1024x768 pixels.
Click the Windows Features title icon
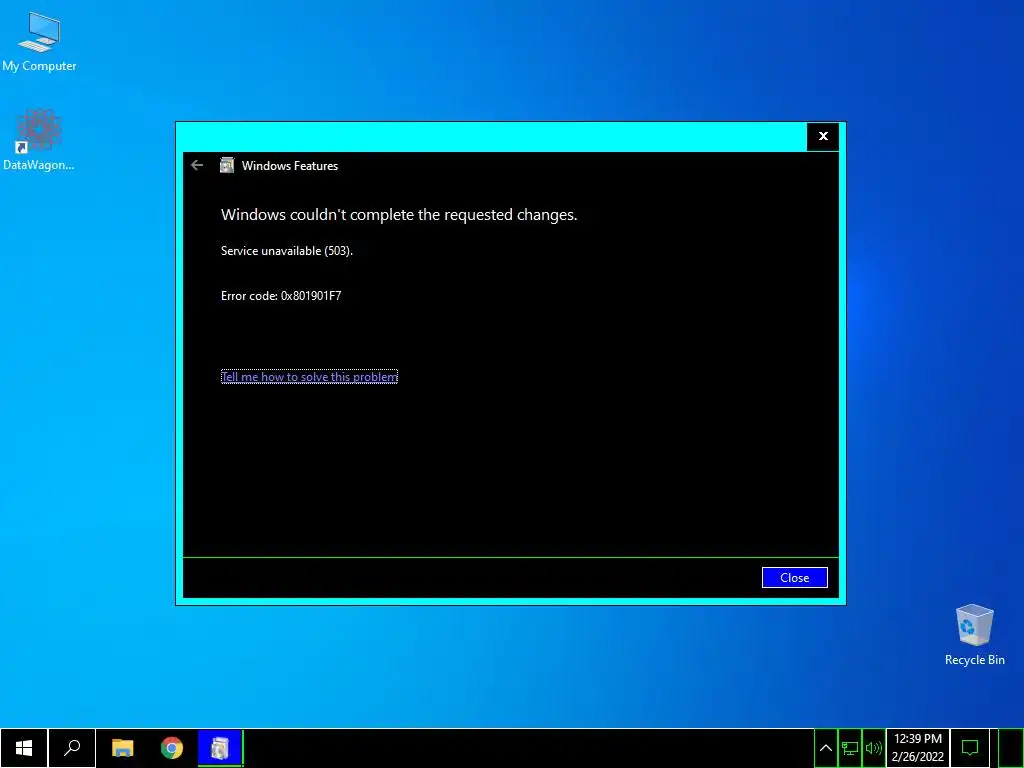point(227,165)
